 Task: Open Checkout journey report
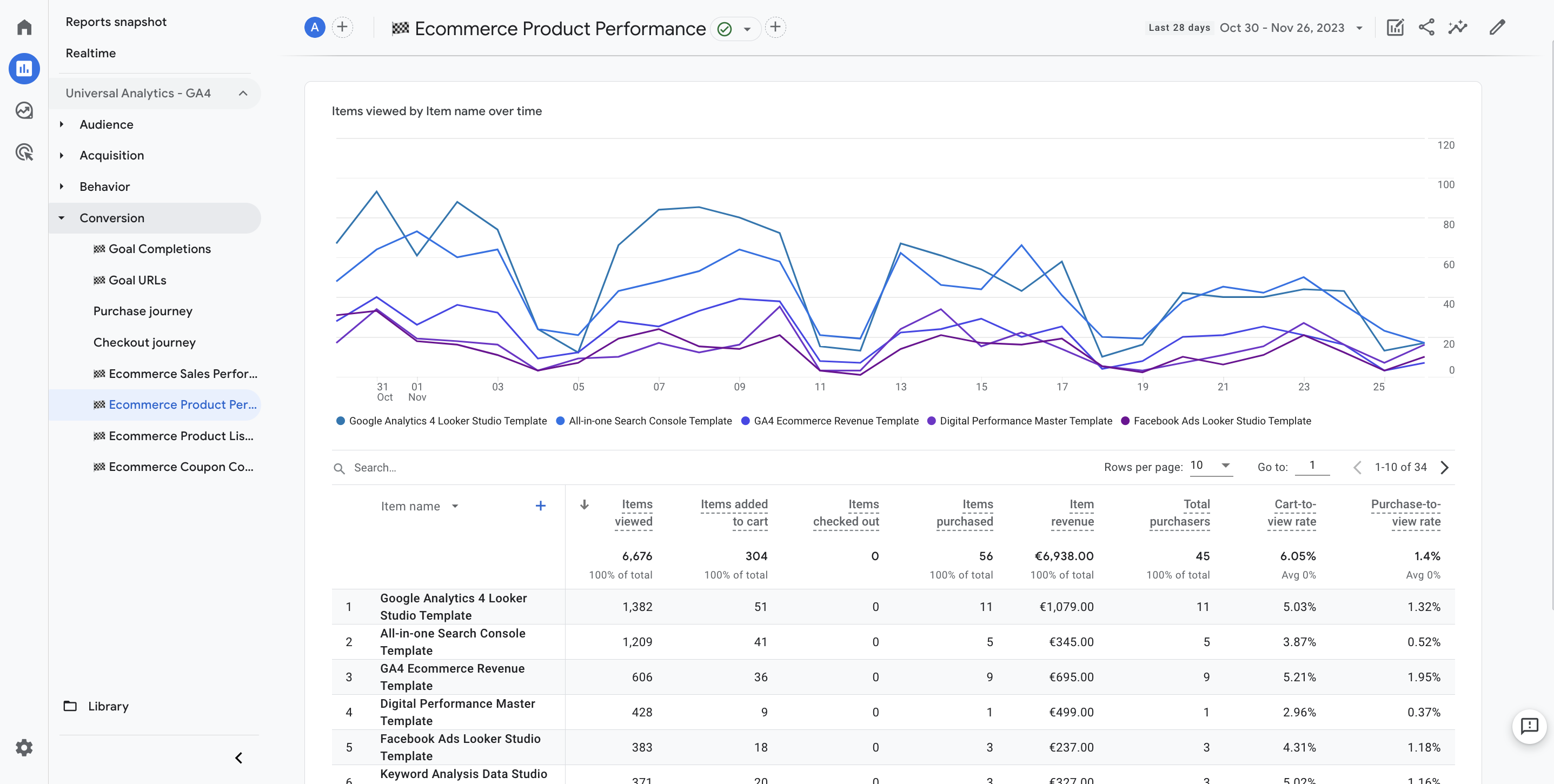[145, 343]
